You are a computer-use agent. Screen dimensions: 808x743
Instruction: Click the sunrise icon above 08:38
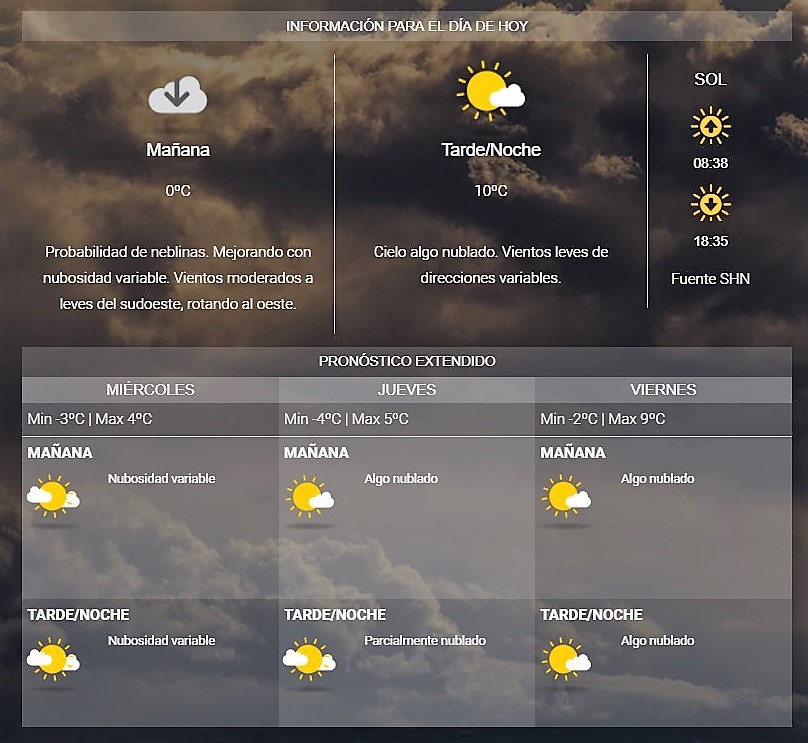(711, 126)
